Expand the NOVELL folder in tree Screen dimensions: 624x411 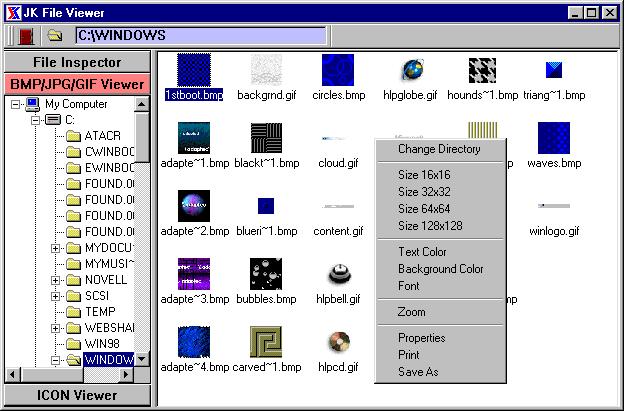[57, 280]
